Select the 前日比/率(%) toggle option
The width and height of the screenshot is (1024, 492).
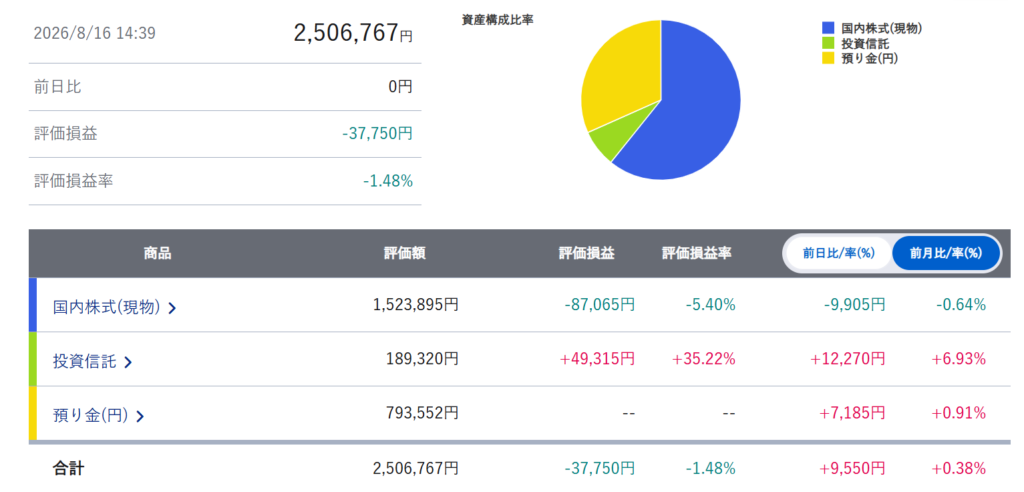point(839,254)
